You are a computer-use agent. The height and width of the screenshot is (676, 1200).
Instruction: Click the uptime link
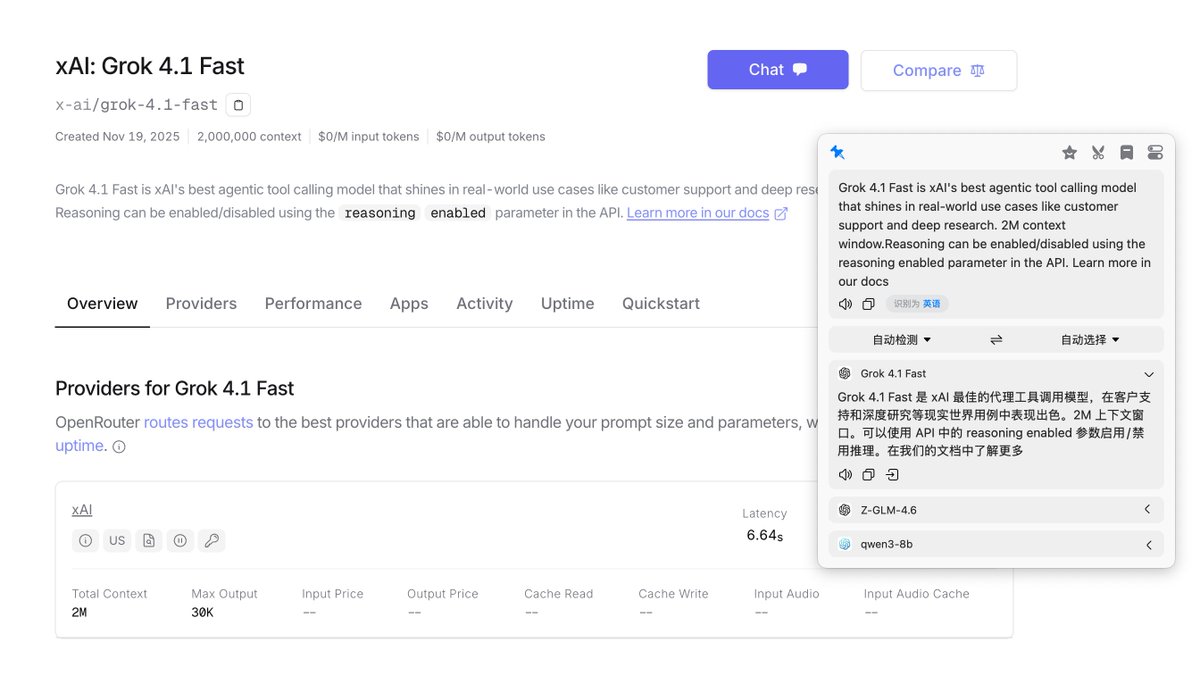(79, 446)
